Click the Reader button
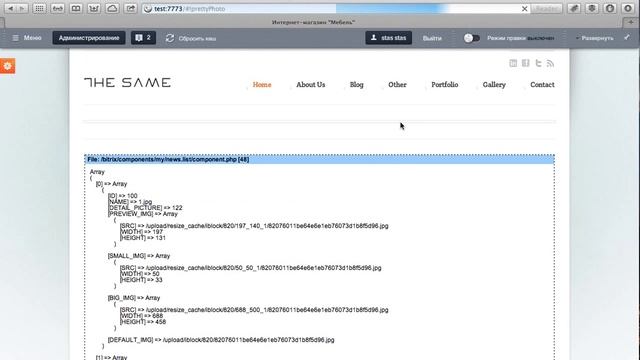 tap(547, 9)
